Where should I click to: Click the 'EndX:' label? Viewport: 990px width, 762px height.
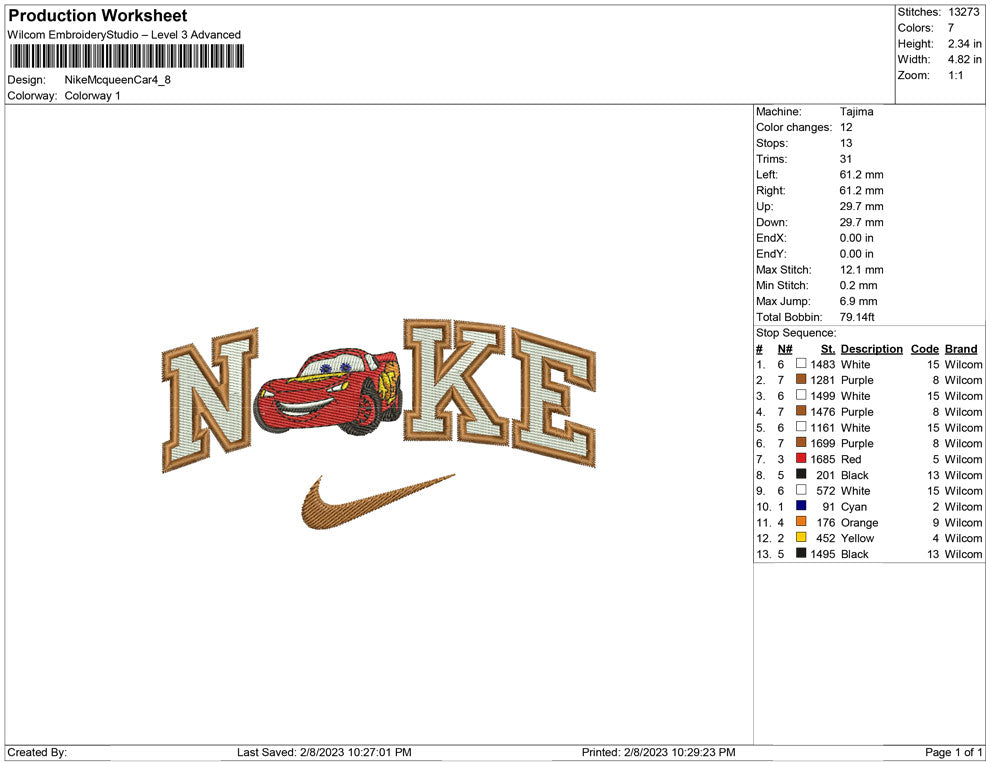coord(771,237)
